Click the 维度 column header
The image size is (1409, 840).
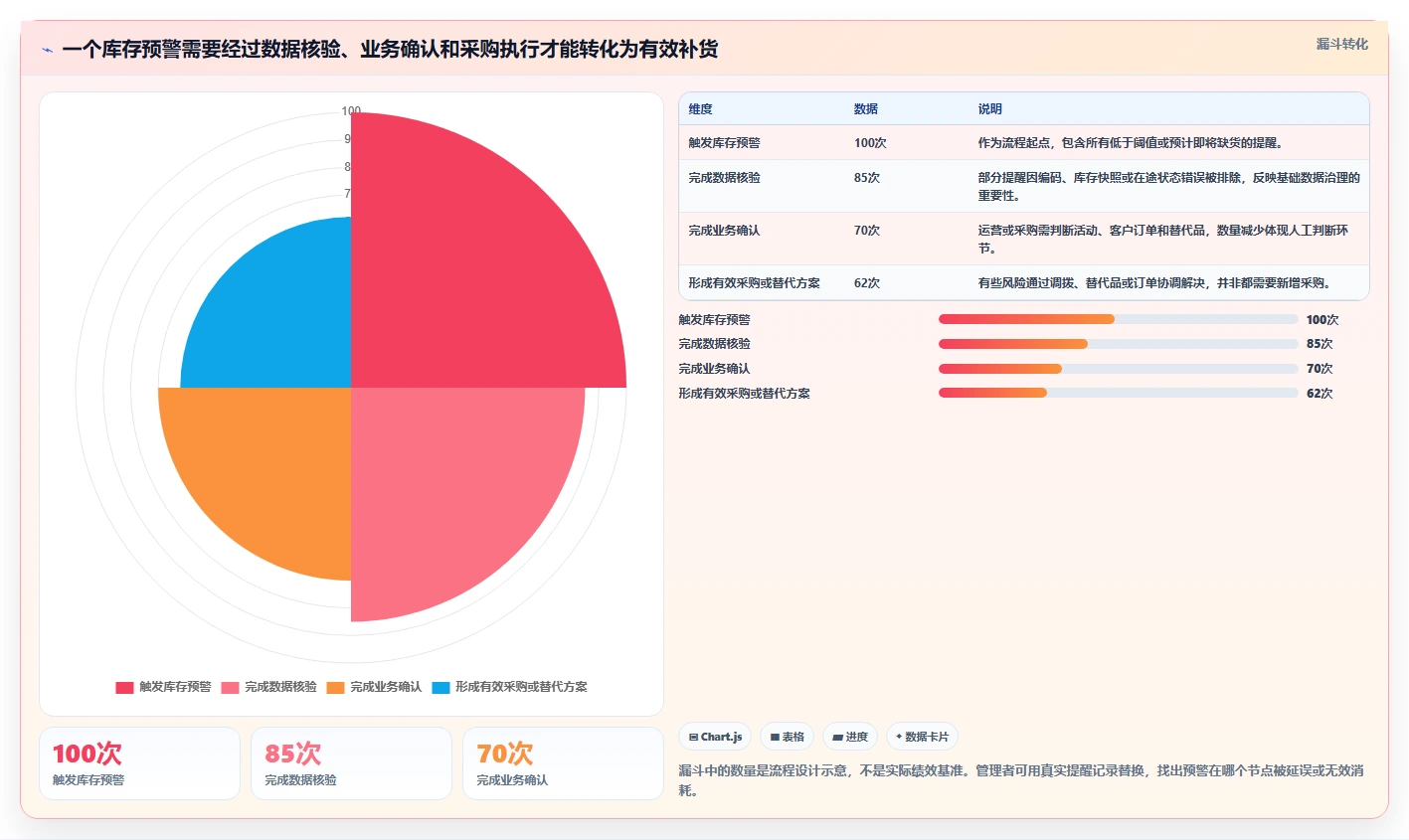coord(700,109)
